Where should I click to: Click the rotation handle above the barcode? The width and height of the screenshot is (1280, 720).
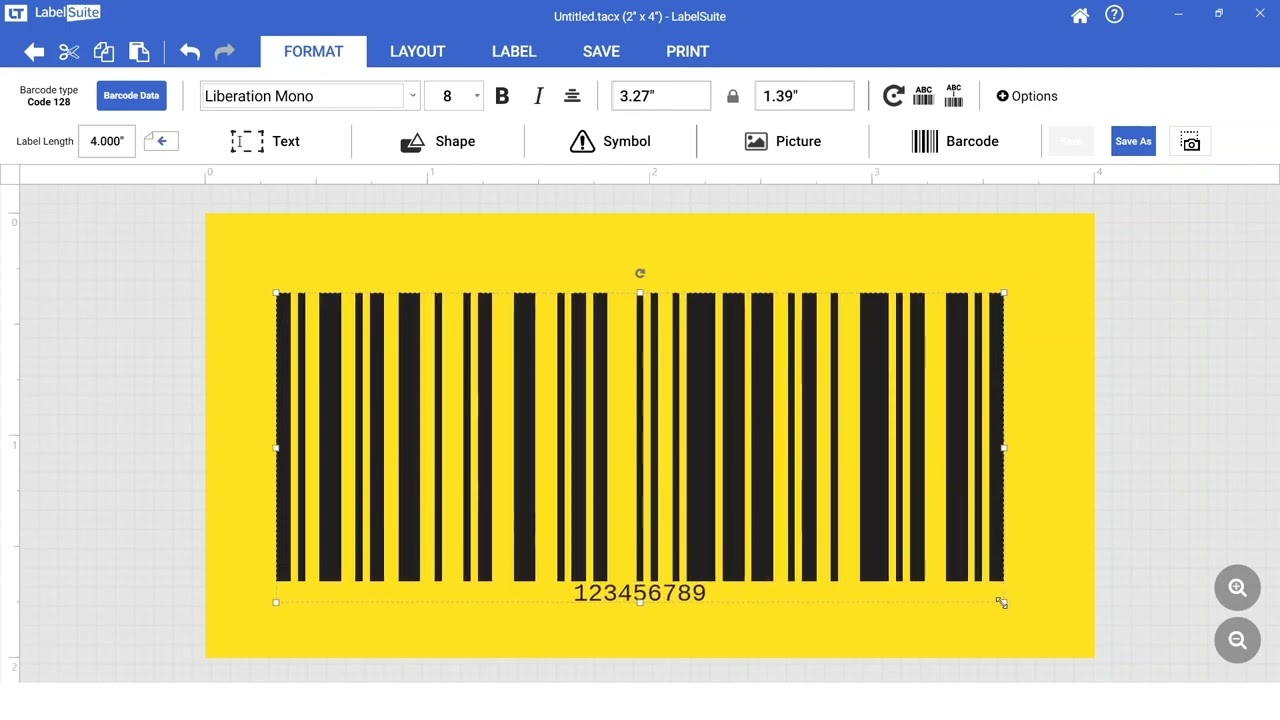(640, 273)
